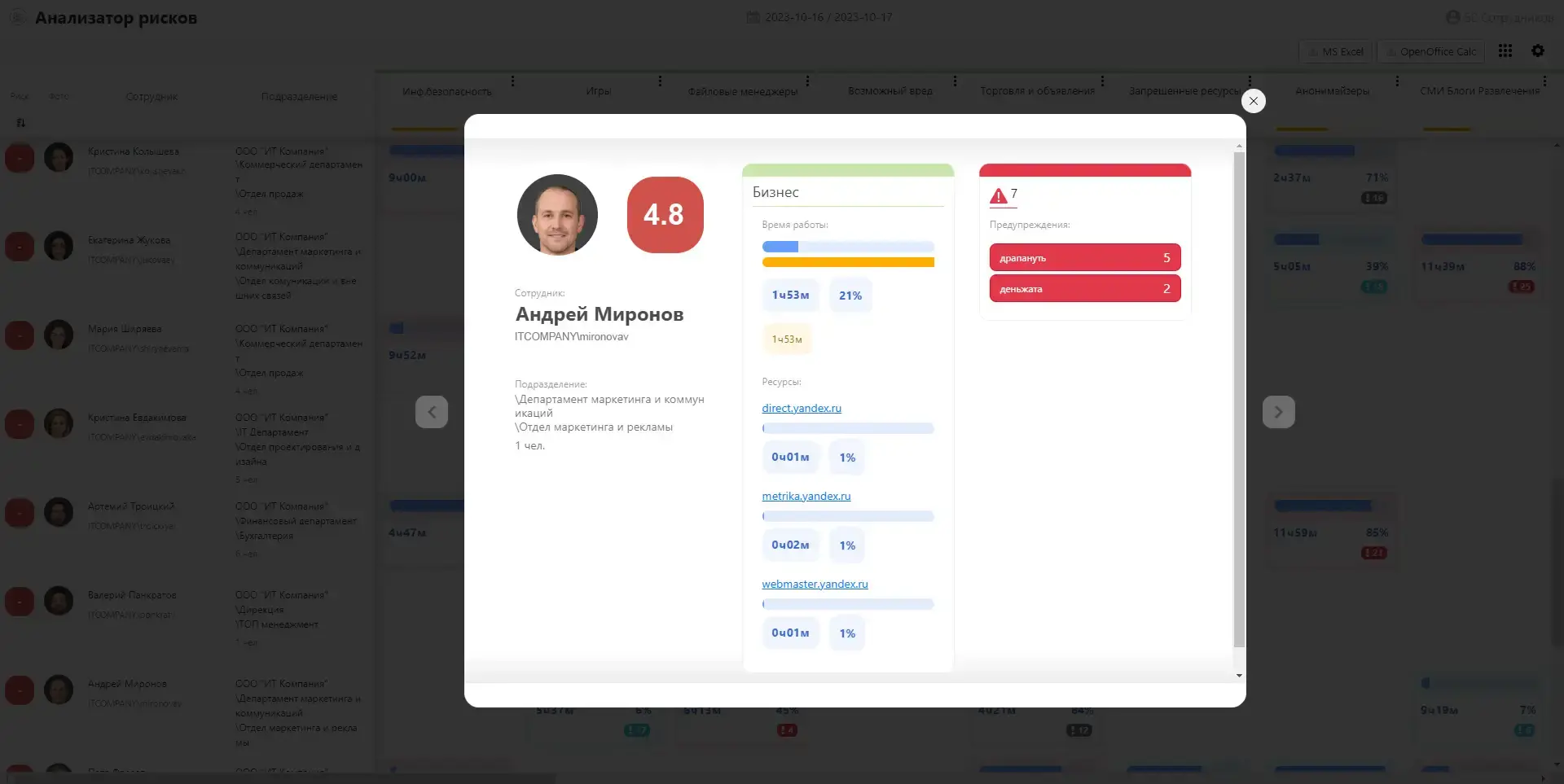
Task: Open menu for Возможный вред column
Action: (955, 81)
